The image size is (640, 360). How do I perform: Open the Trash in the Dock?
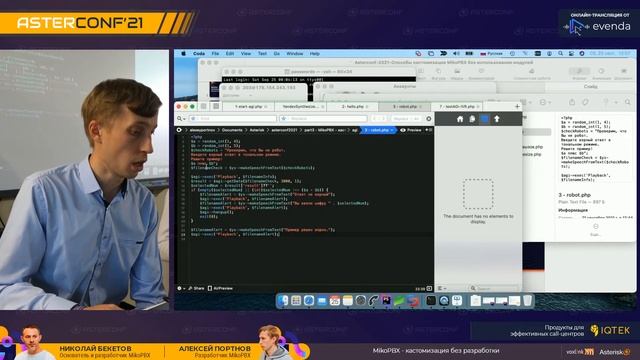(x=527, y=301)
